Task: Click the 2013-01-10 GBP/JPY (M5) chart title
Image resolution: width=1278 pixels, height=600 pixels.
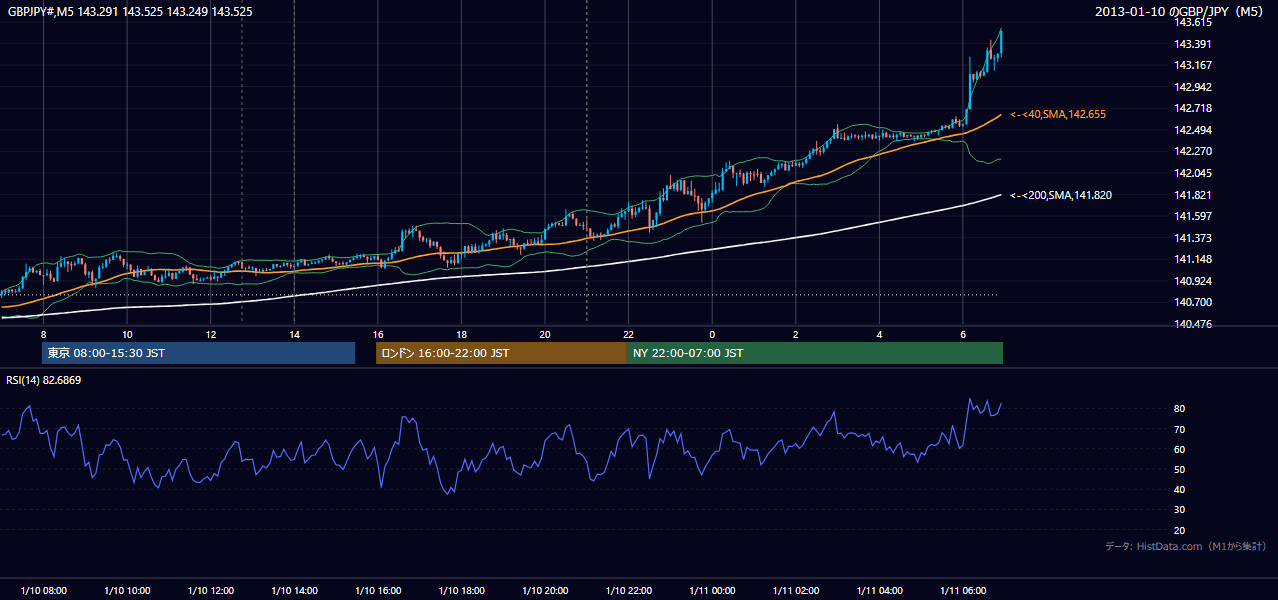Action: click(x=1181, y=11)
